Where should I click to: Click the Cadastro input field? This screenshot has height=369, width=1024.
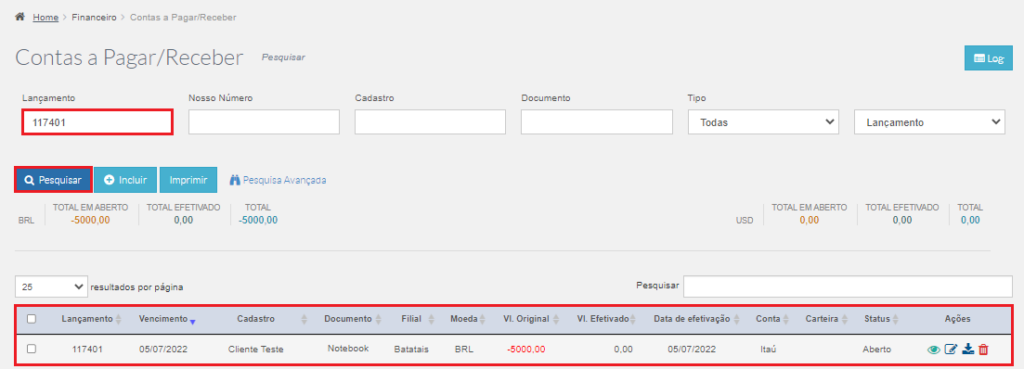point(430,122)
